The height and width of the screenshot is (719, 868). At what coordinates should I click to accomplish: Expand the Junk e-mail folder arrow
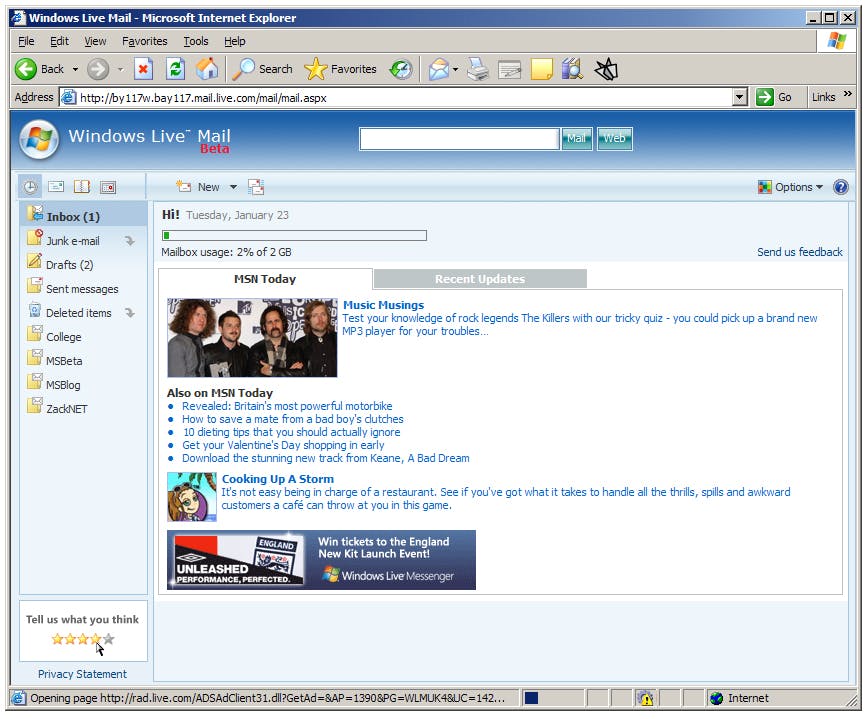129,240
